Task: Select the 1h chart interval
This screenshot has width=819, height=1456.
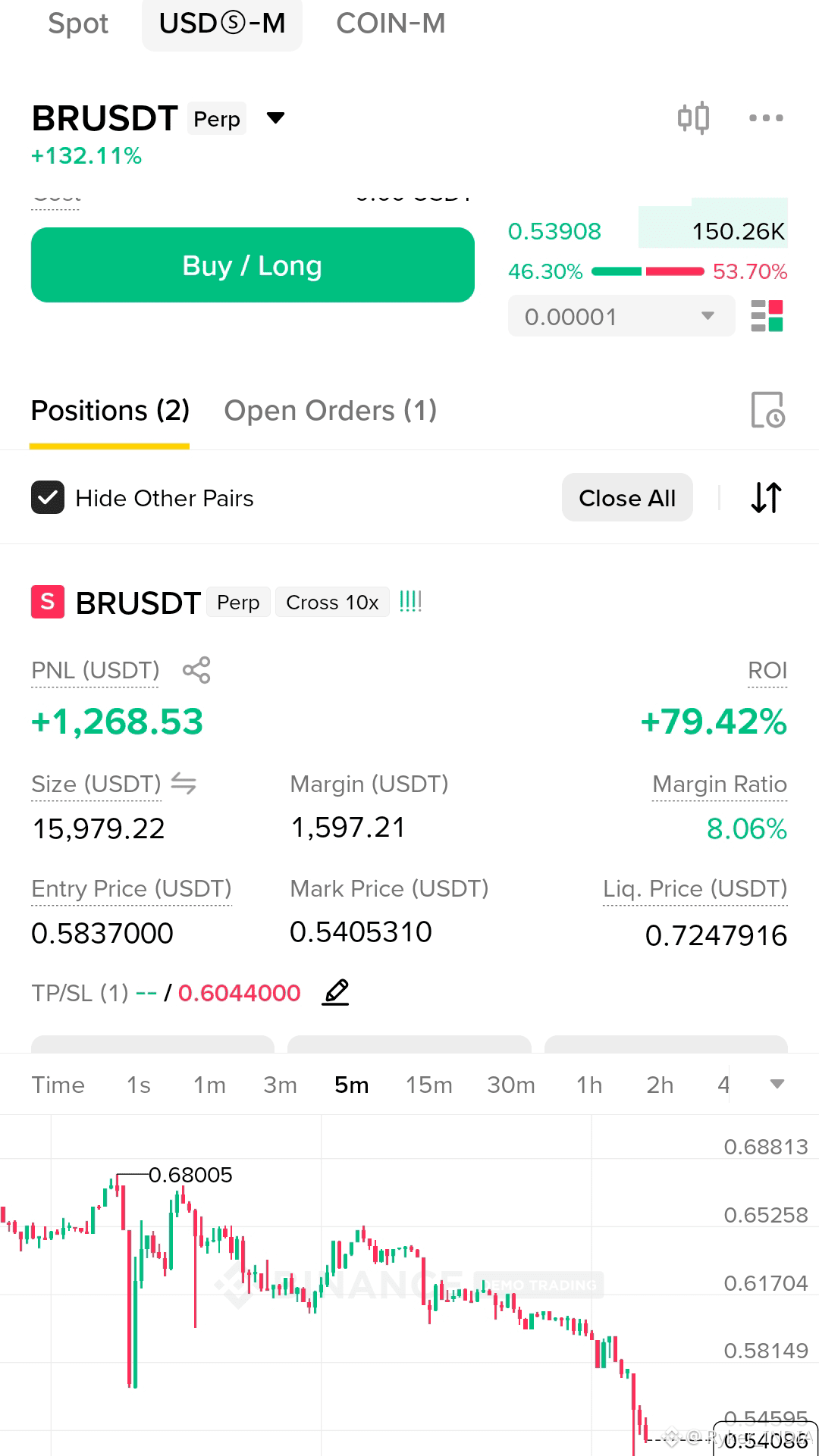Action: click(589, 1085)
